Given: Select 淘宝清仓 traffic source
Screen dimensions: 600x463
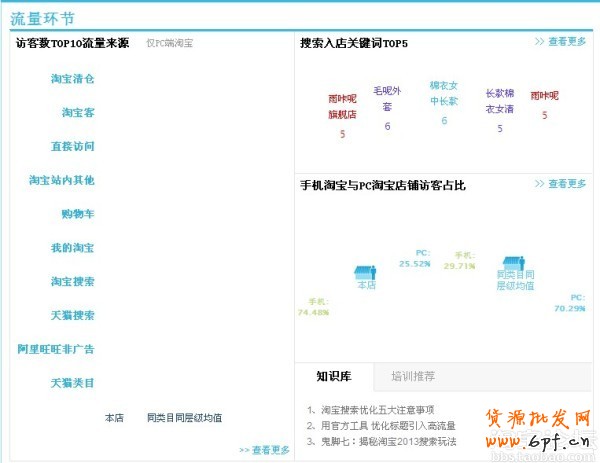Looking at the screenshot, I should click(x=73, y=79).
